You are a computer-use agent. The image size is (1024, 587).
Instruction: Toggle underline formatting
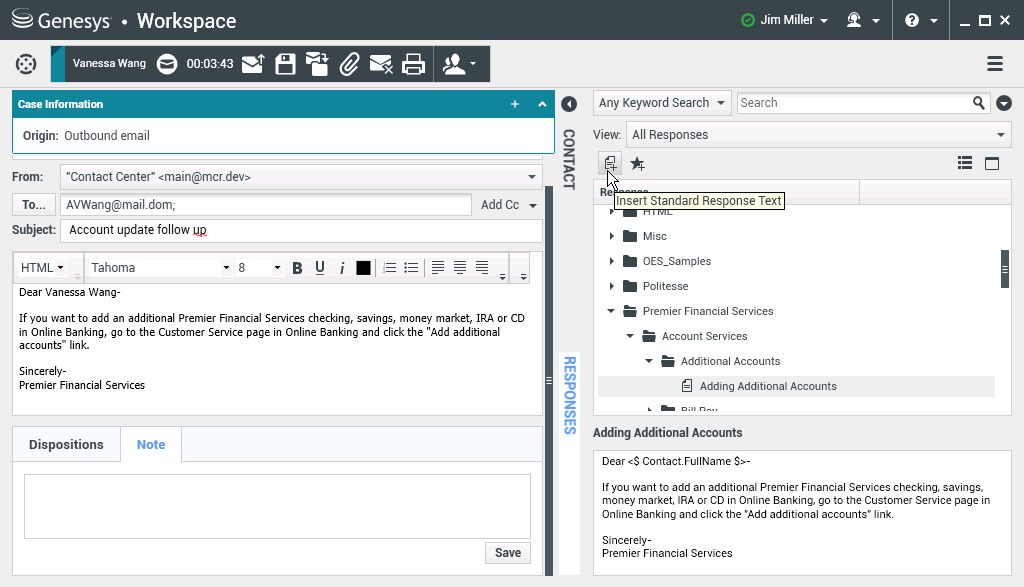click(x=320, y=268)
